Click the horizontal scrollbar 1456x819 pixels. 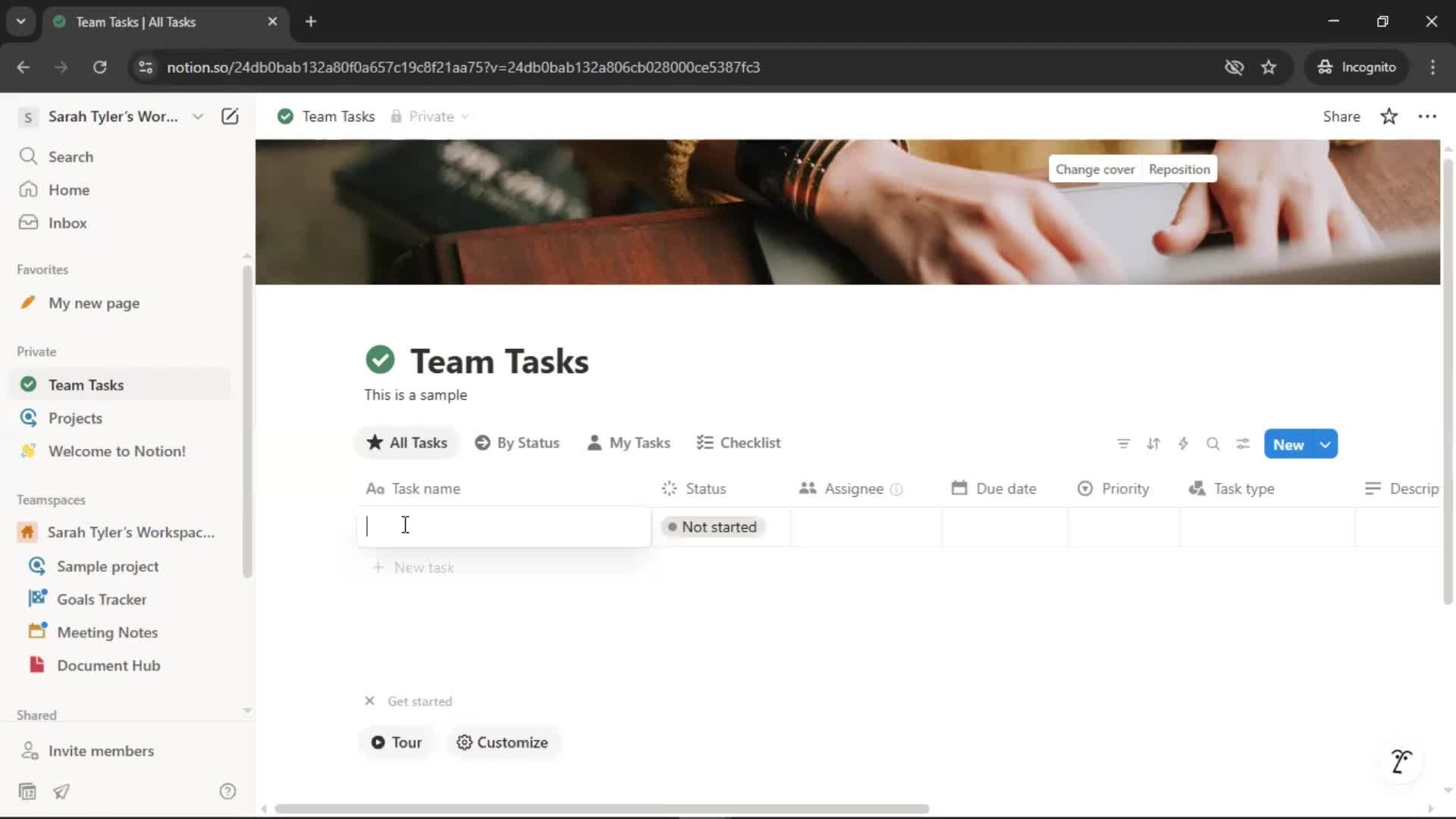(601, 809)
